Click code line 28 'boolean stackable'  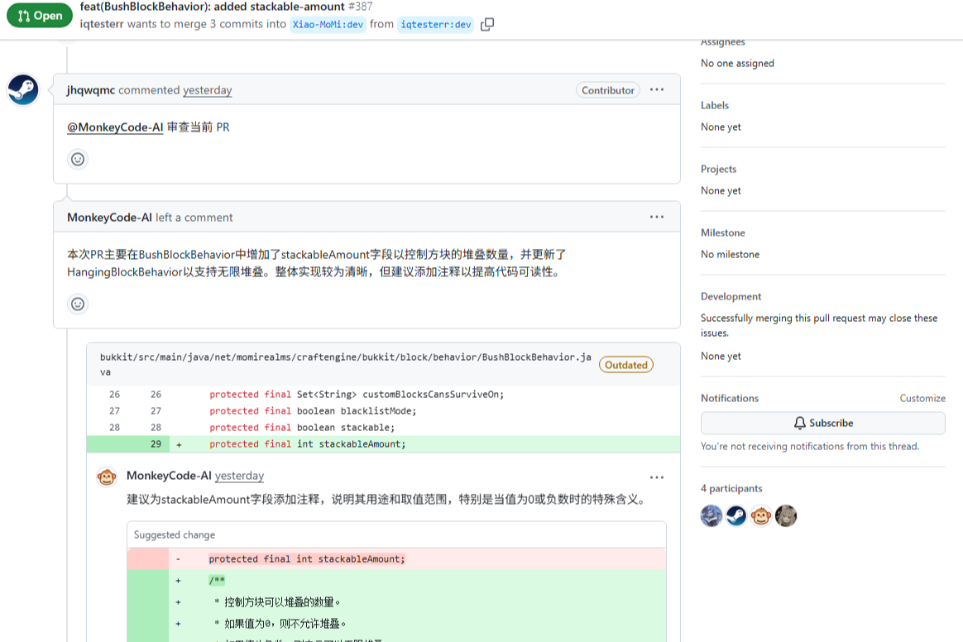tap(383, 428)
